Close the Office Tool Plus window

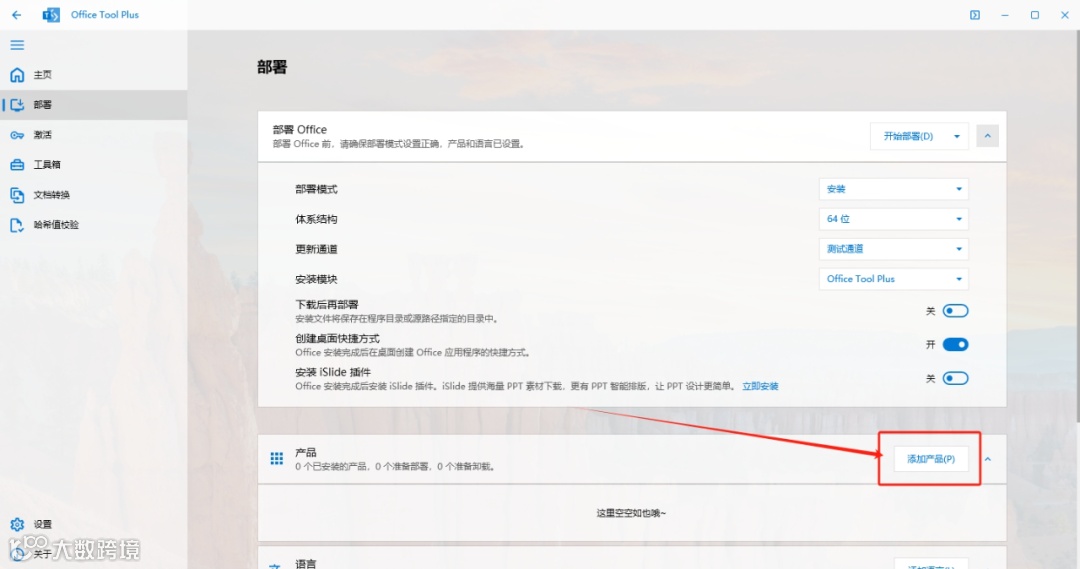[x=1065, y=14]
